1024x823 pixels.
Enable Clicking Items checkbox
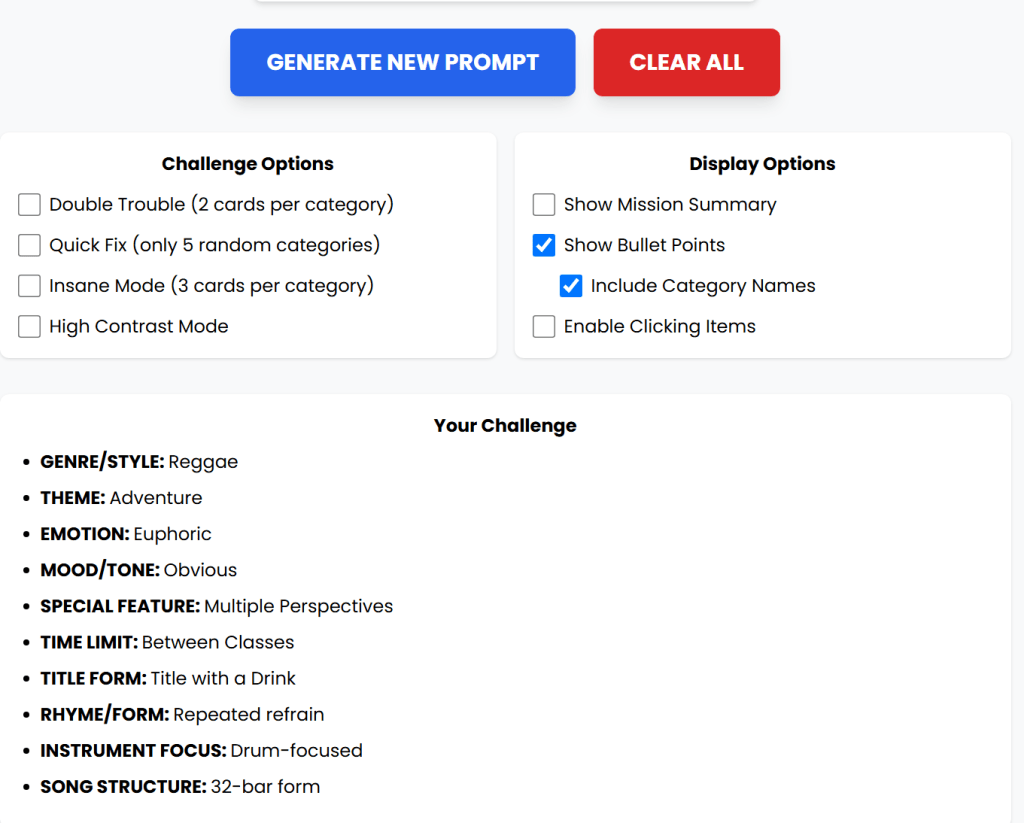(x=544, y=327)
